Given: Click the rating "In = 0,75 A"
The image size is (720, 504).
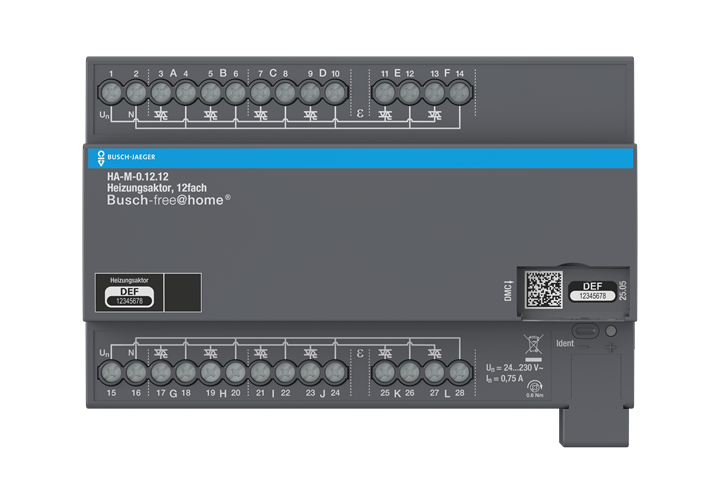Looking at the screenshot, I should point(505,379).
